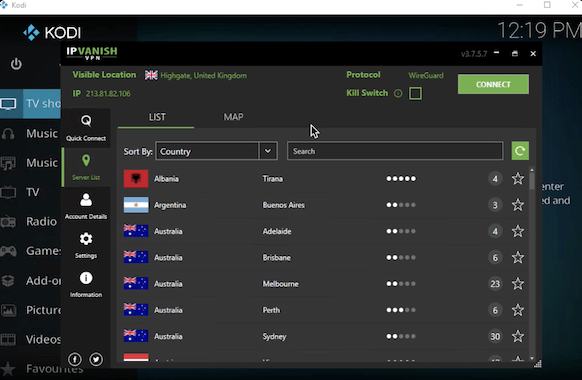
Task: Click the Albania server load dots
Action: 401,179
